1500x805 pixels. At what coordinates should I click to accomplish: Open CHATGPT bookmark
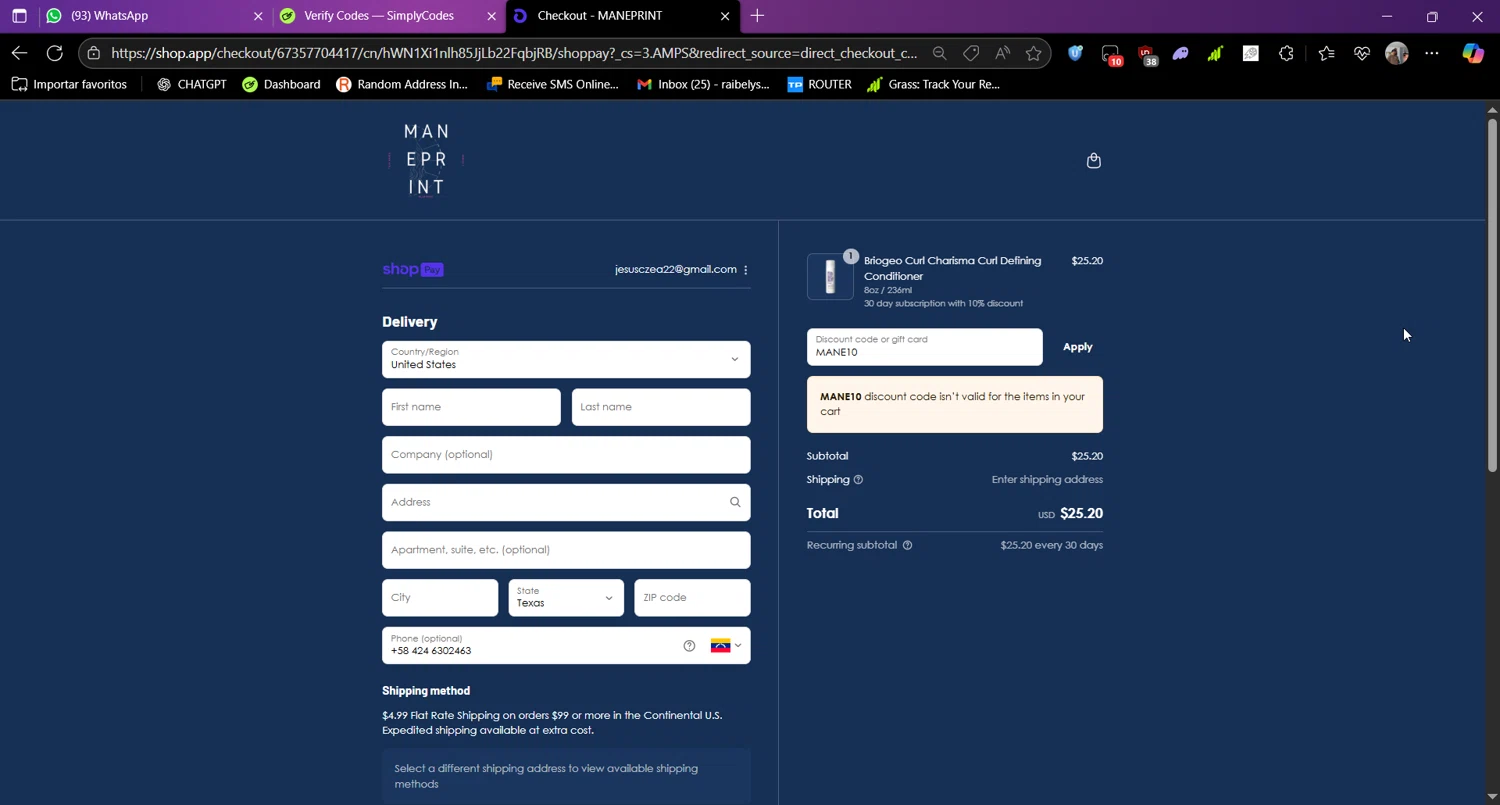tap(192, 85)
